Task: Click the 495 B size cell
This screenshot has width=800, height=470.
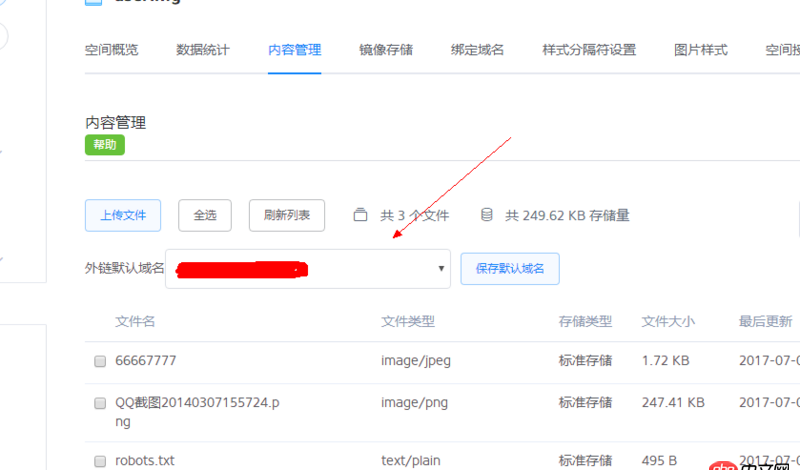Action: 659,460
